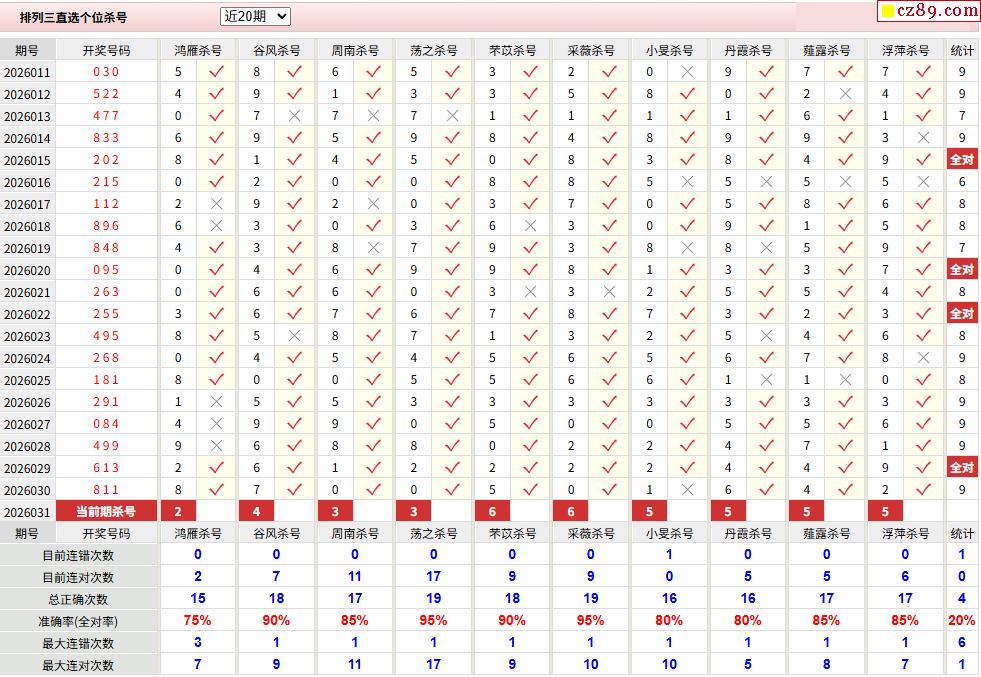Click the check mark for 丹霞杀号 in row 2026022

(766, 313)
